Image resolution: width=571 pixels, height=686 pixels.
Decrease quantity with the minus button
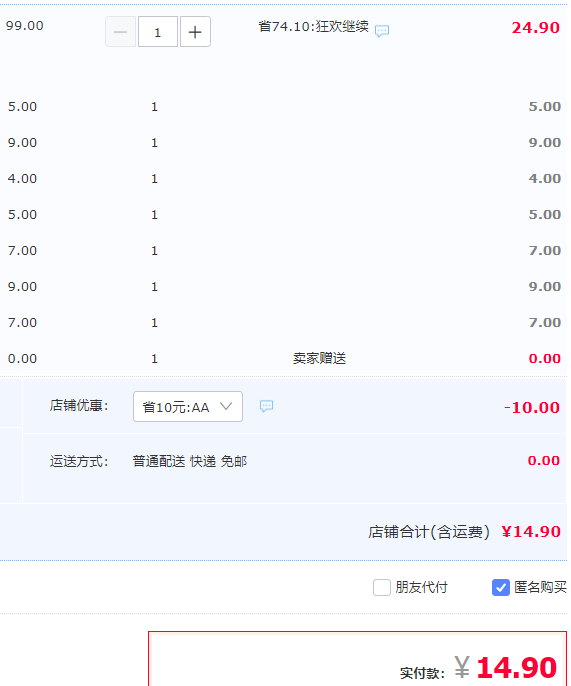[120, 32]
